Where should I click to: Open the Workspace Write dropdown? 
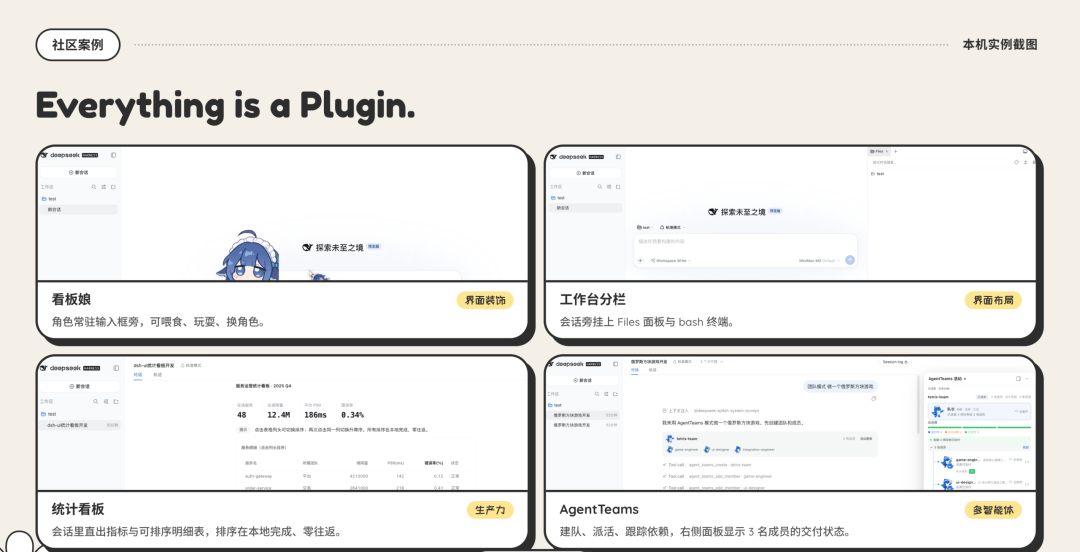pos(671,260)
